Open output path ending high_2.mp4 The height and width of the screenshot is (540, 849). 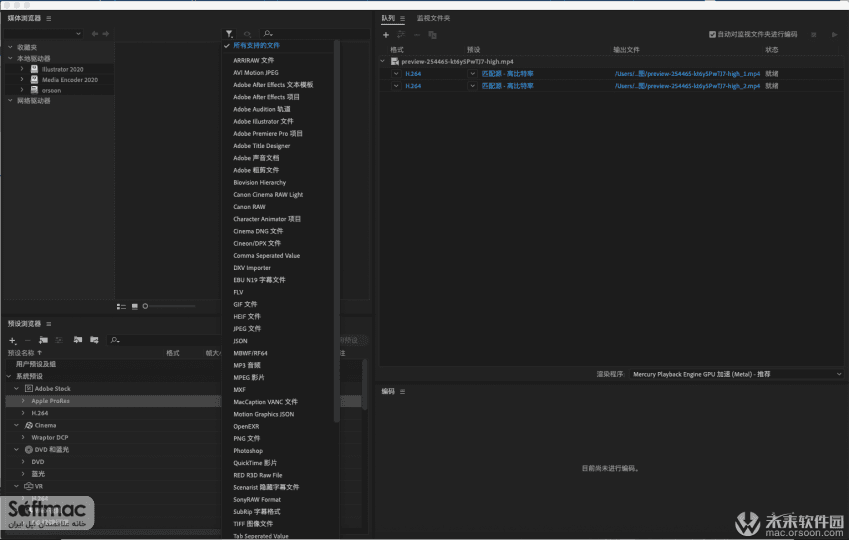[687, 86]
